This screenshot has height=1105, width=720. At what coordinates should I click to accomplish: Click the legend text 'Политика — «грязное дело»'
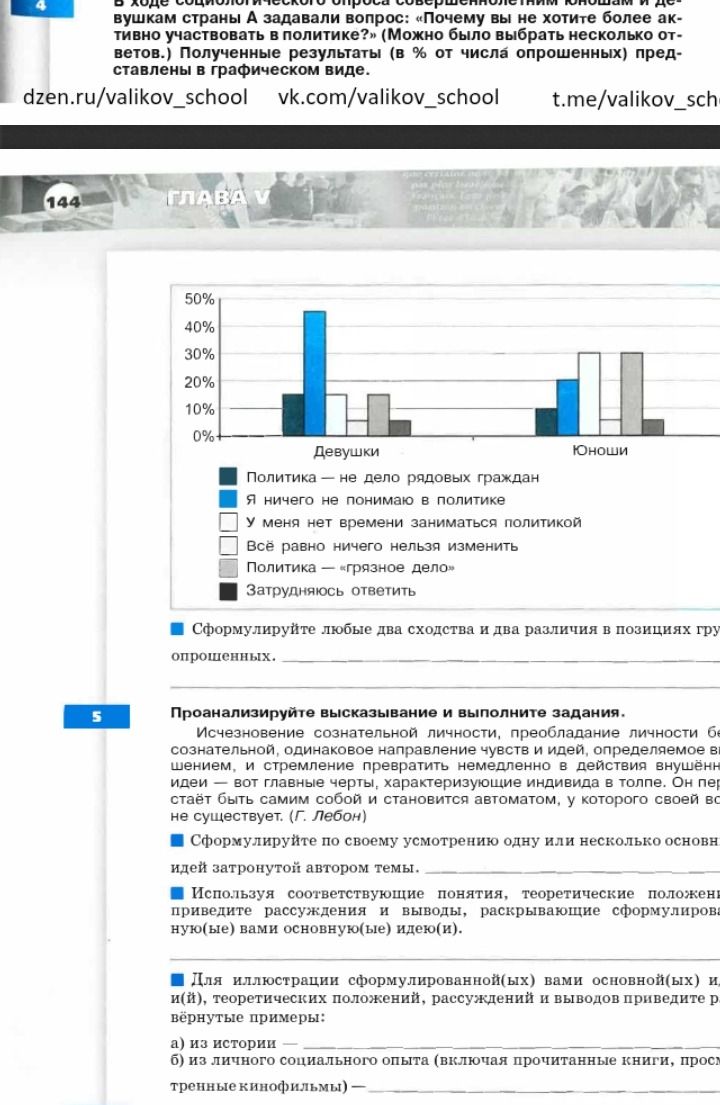[350, 567]
